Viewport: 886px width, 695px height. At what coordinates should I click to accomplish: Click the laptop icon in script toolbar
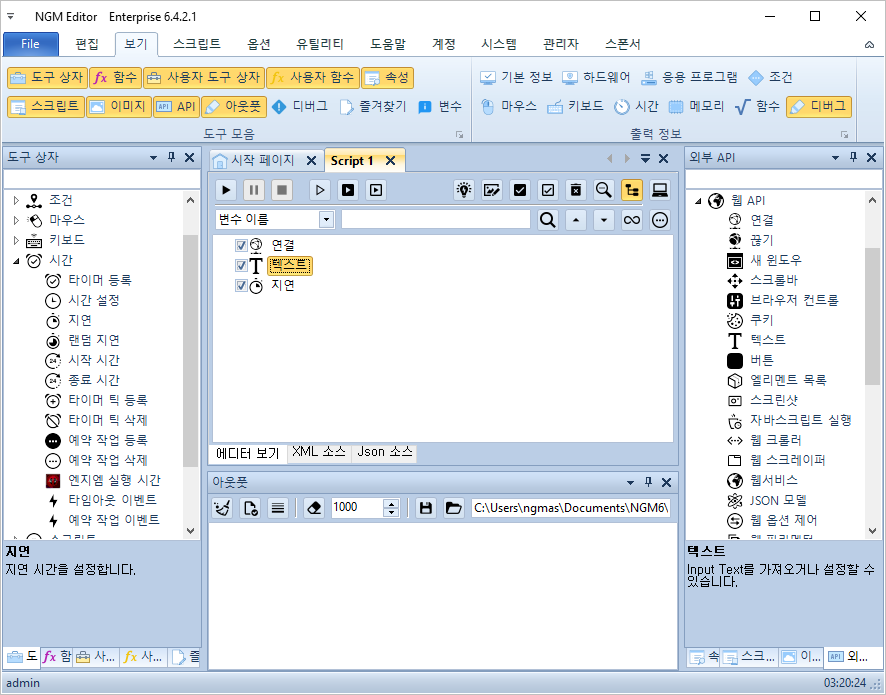tap(659, 190)
